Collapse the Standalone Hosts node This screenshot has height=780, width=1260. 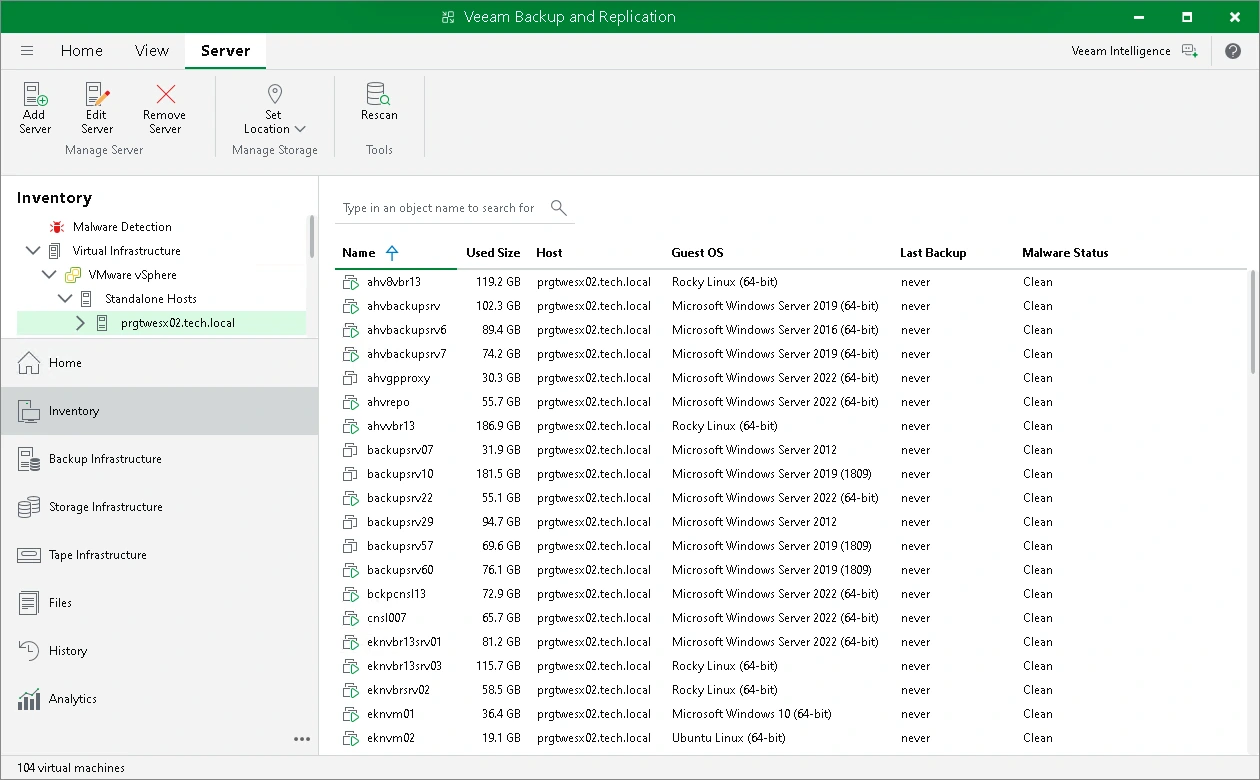click(x=65, y=299)
